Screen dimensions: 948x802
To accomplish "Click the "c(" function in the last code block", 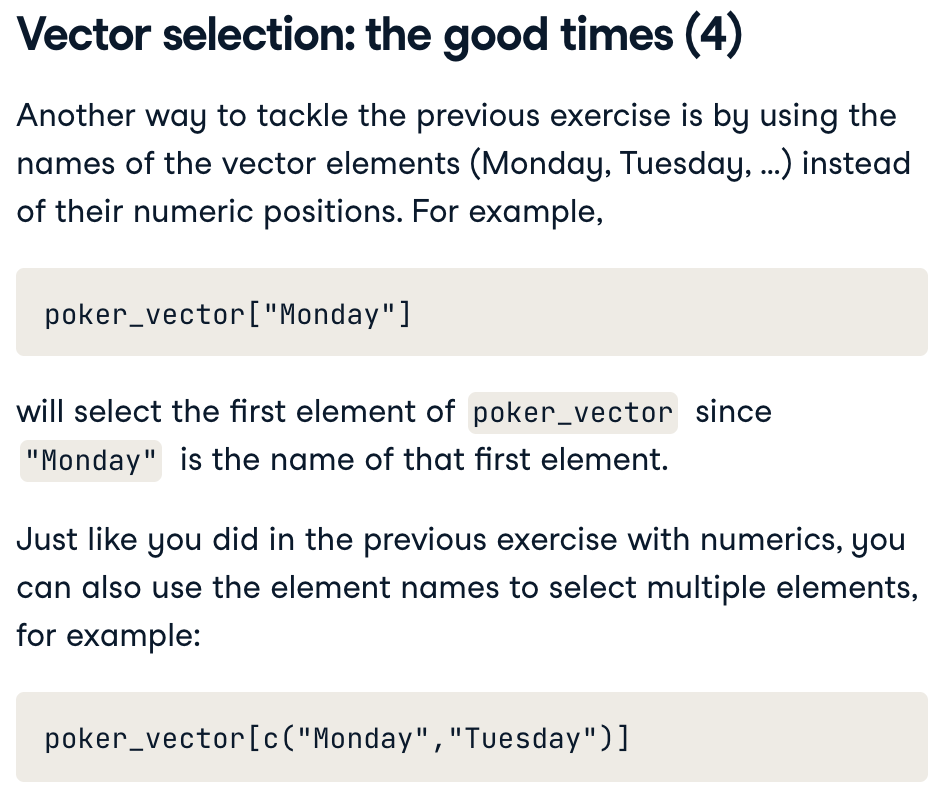I will 270,739.
